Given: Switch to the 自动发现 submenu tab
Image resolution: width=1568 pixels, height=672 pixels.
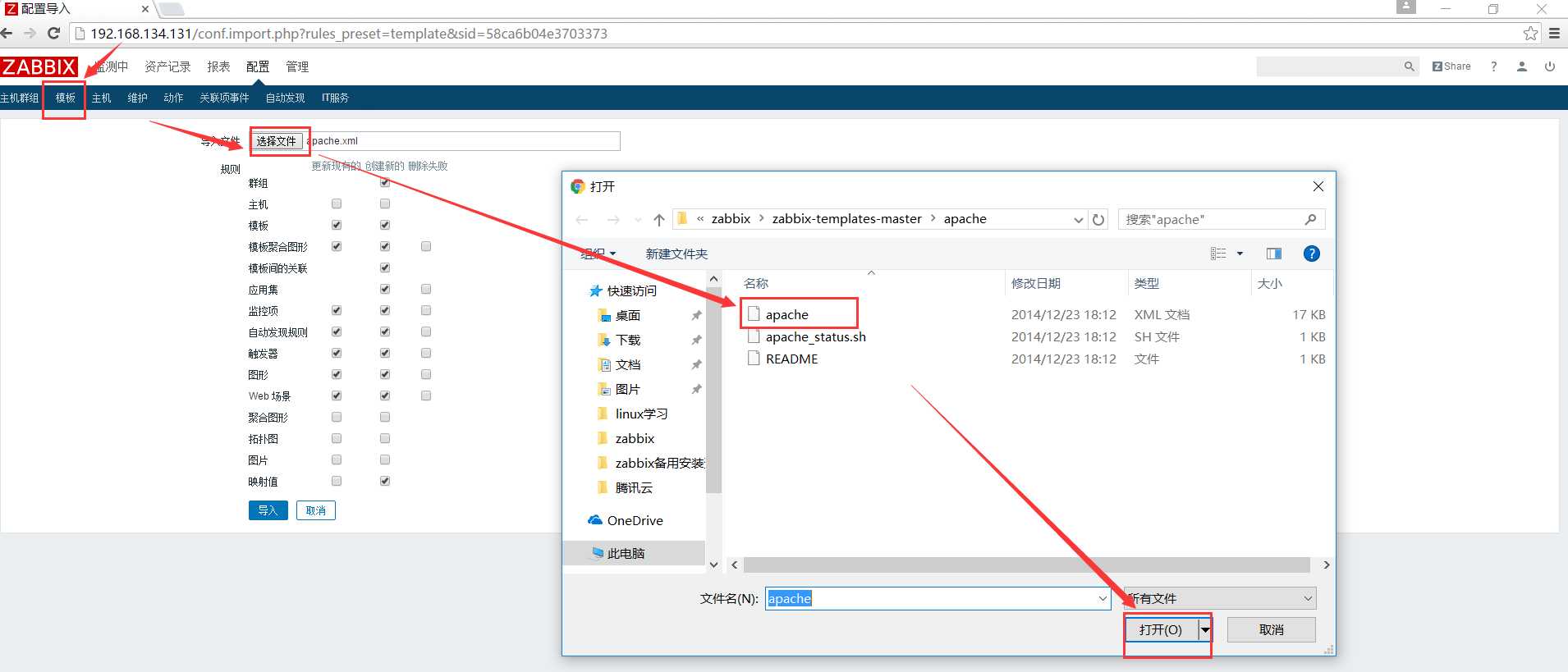Looking at the screenshot, I should pos(285,98).
